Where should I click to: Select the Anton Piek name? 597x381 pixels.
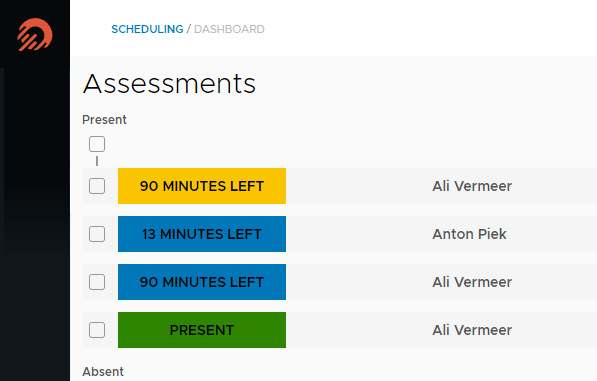pos(469,234)
